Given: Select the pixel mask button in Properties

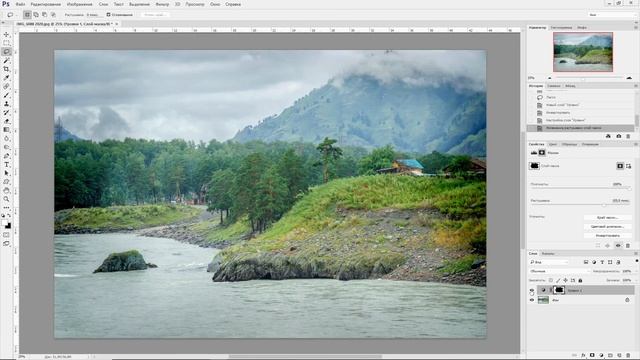Looking at the screenshot, I should [x=620, y=166].
